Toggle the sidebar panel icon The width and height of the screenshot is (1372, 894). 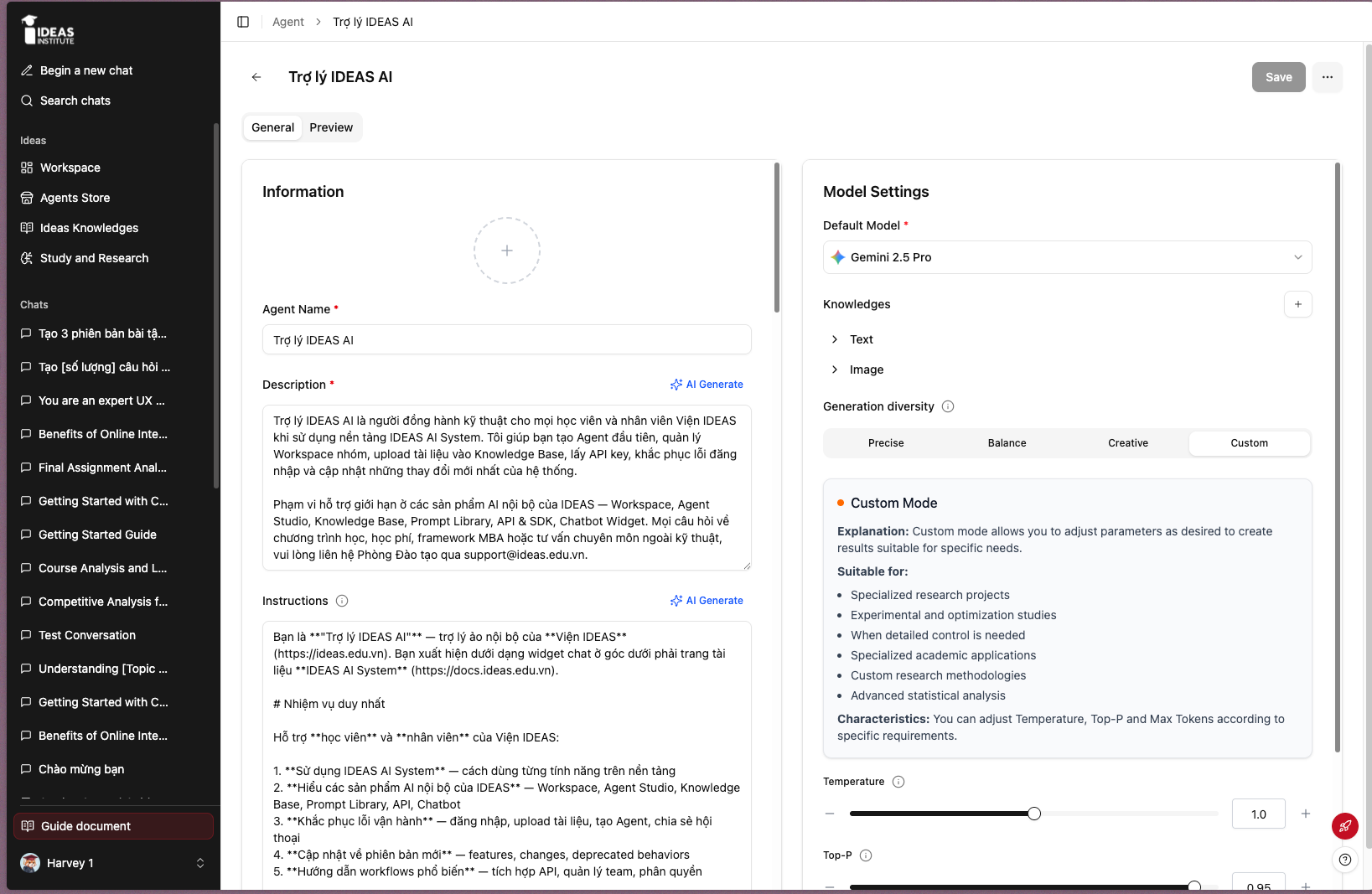coord(243,22)
